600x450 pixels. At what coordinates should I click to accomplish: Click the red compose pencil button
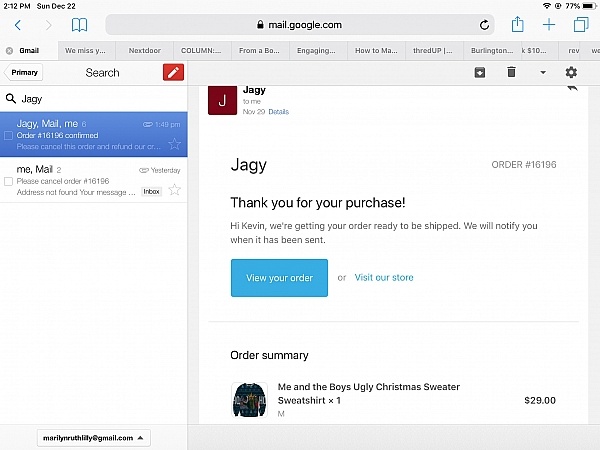pos(173,72)
